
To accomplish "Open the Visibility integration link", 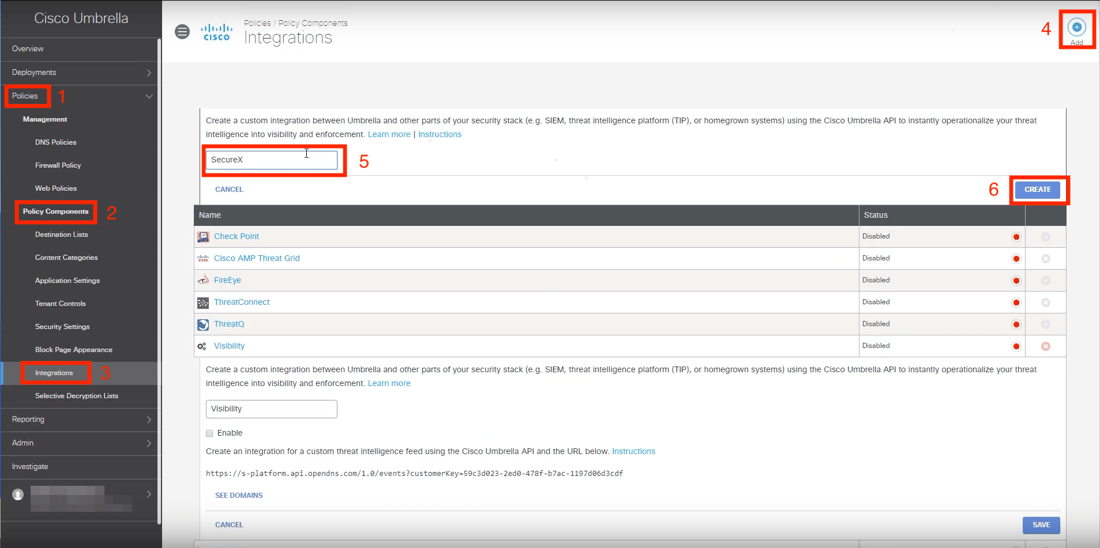I will [229, 346].
